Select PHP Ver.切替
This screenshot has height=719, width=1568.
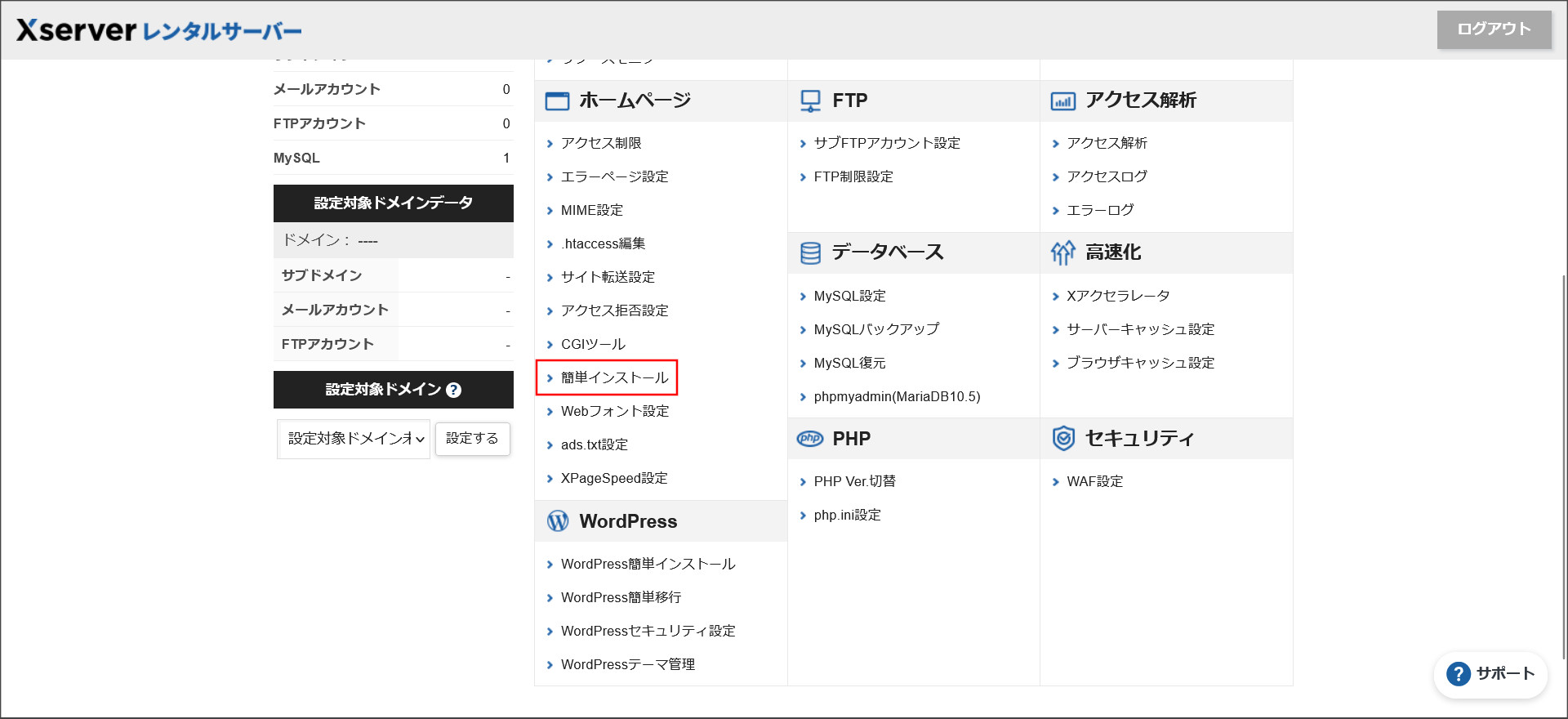(x=854, y=481)
